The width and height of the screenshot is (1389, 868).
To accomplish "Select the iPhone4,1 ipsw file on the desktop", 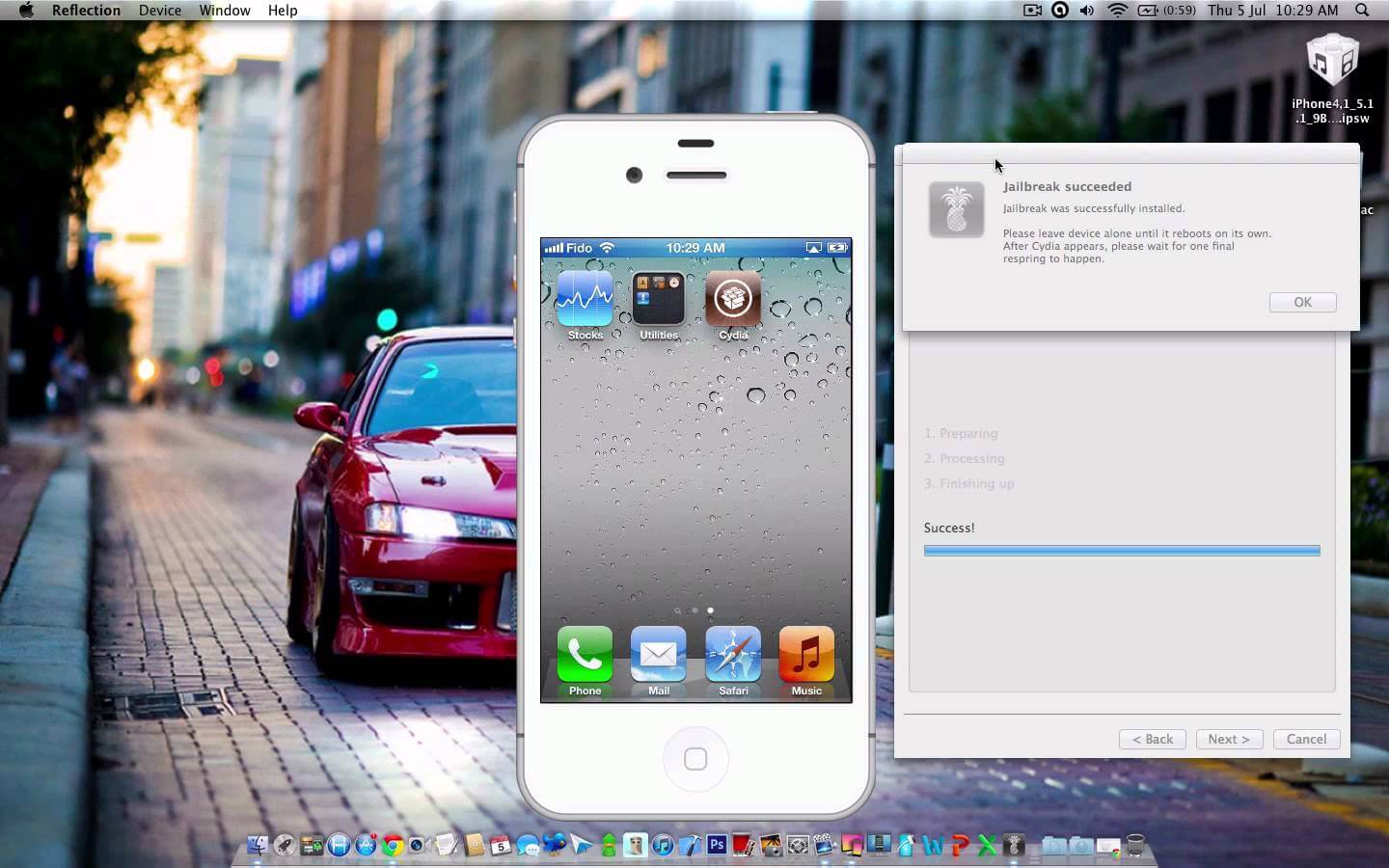I will [x=1332, y=79].
